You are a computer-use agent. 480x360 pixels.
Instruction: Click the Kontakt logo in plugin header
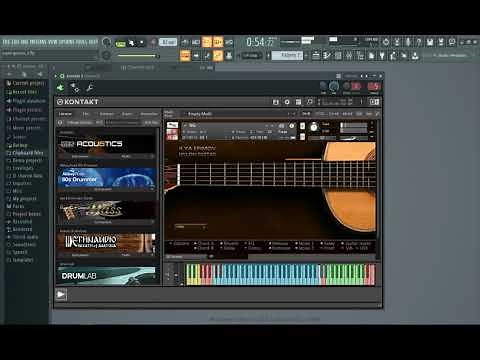pyautogui.click(x=78, y=102)
